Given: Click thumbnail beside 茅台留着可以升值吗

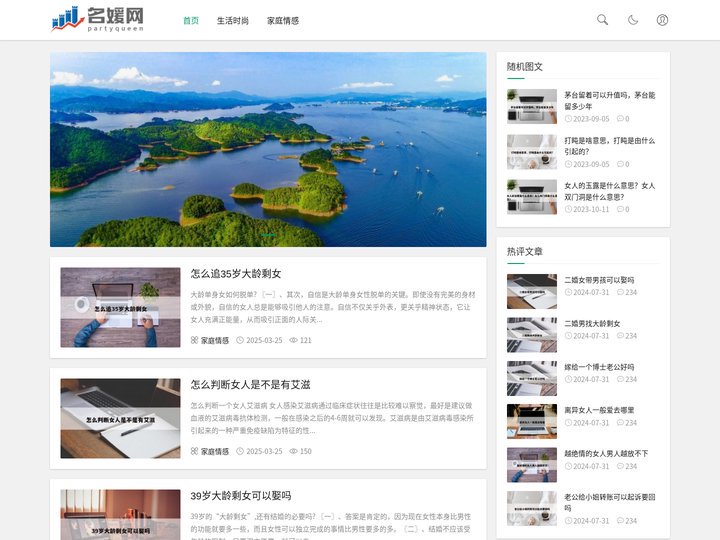Looking at the screenshot, I should (x=532, y=107).
